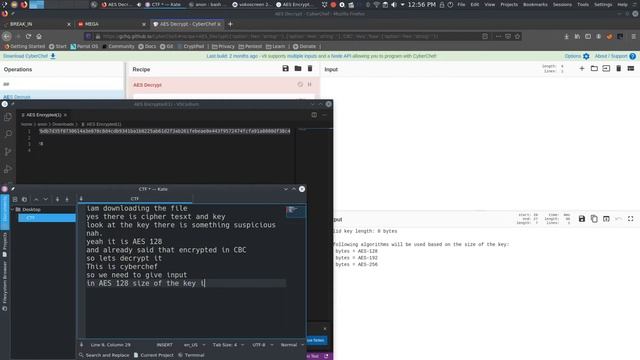This screenshot has width=640, height=360.
Task: Select the AES Encrypted(1) VSCodium tab
Action: (x=44, y=115)
